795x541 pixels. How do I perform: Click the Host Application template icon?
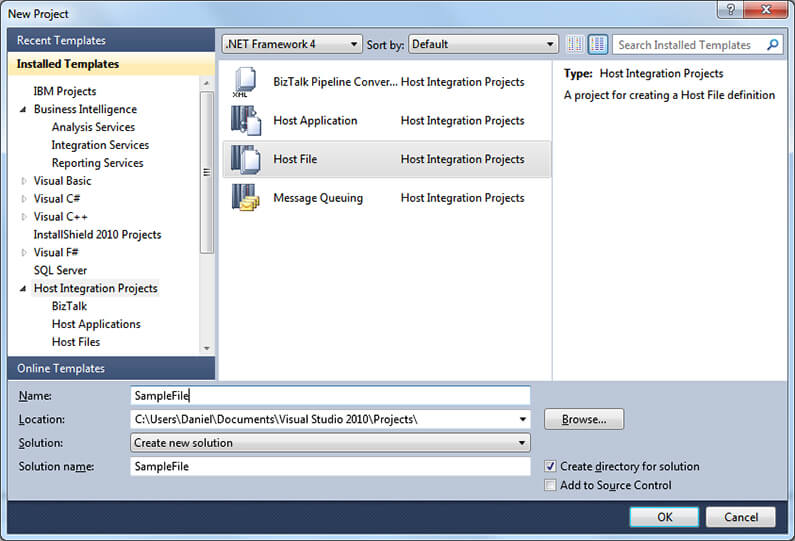tap(246, 121)
